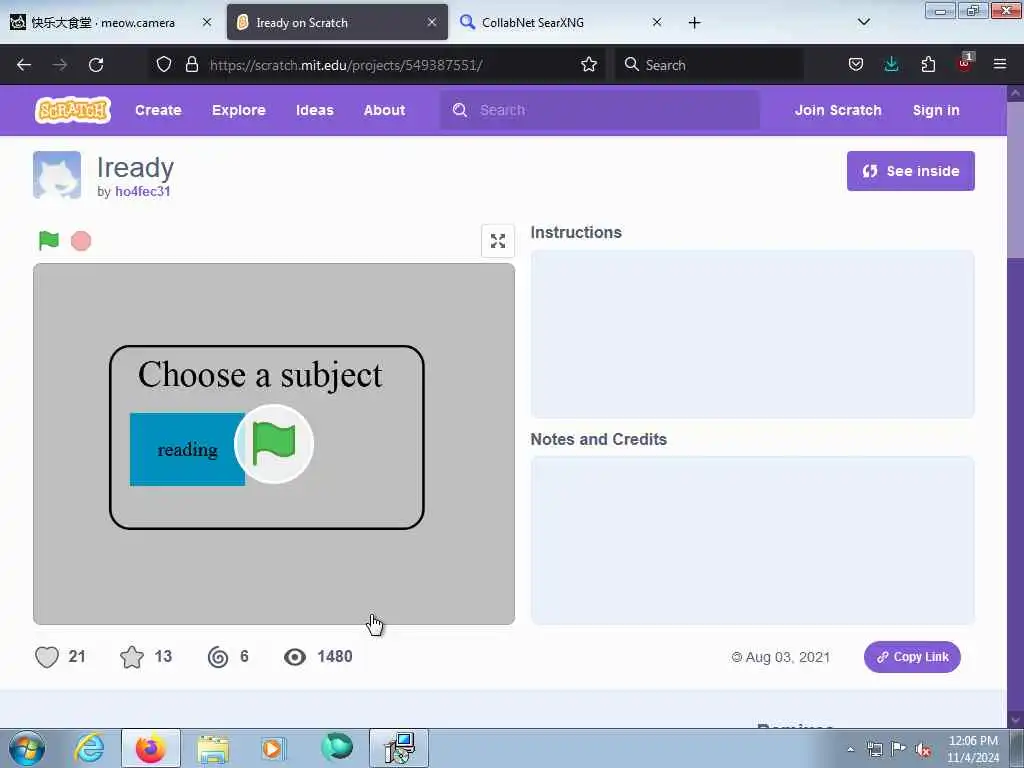This screenshot has width=1024, height=768.
Task: Show hidden tray icons arrow
Action: pyautogui.click(x=850, y=750)
